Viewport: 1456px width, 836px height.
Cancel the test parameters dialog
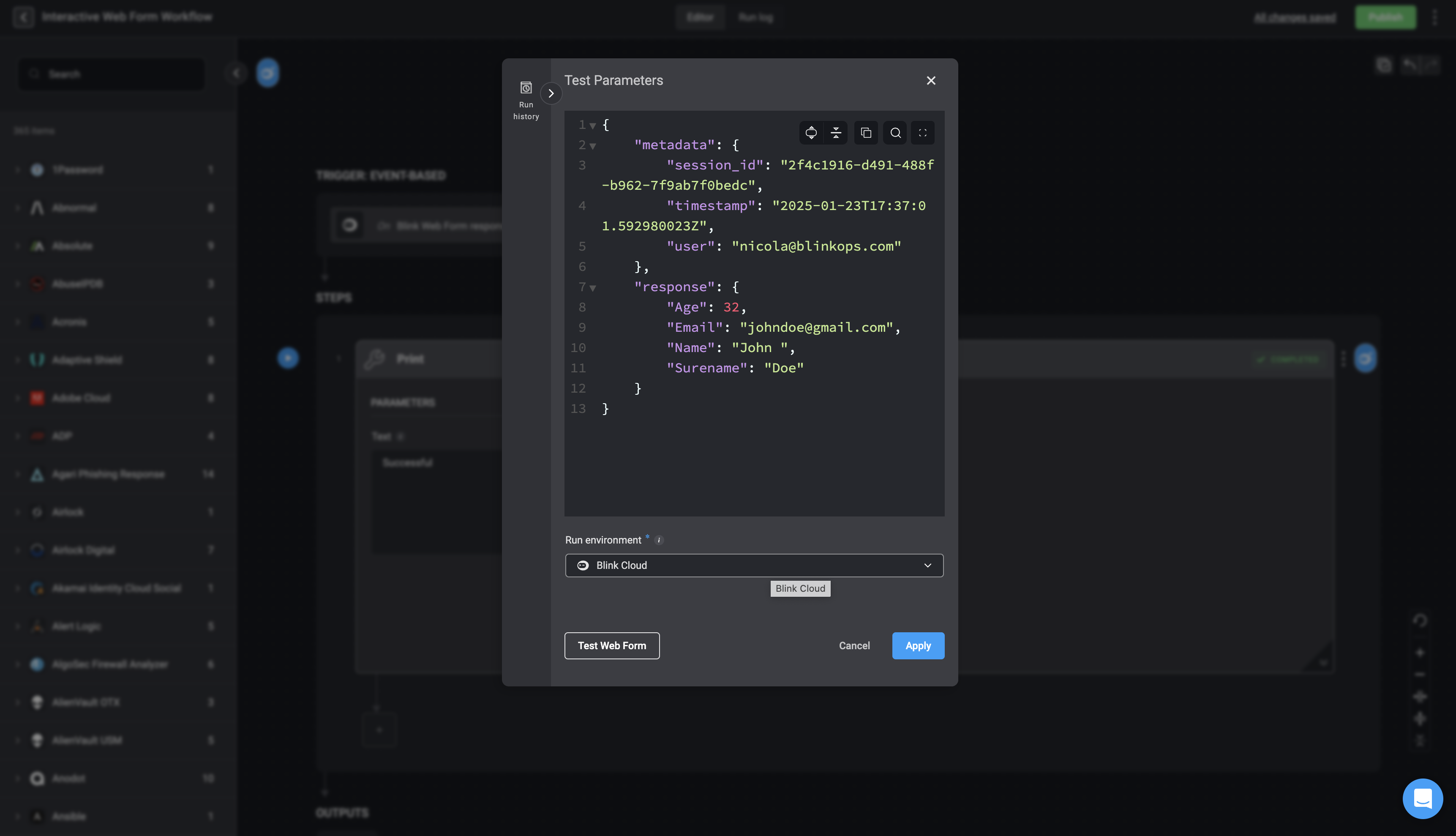click(x=854, y=645)
